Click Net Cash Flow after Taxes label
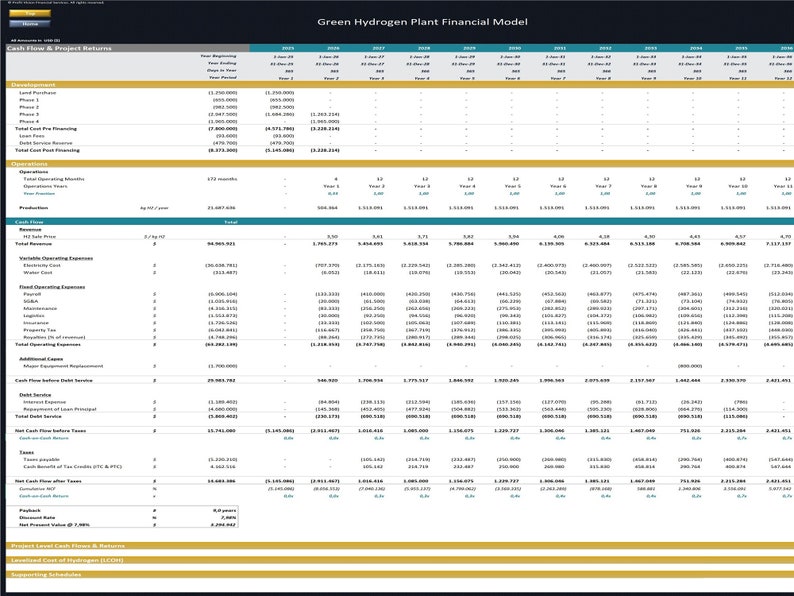 (x=48, y=481)
